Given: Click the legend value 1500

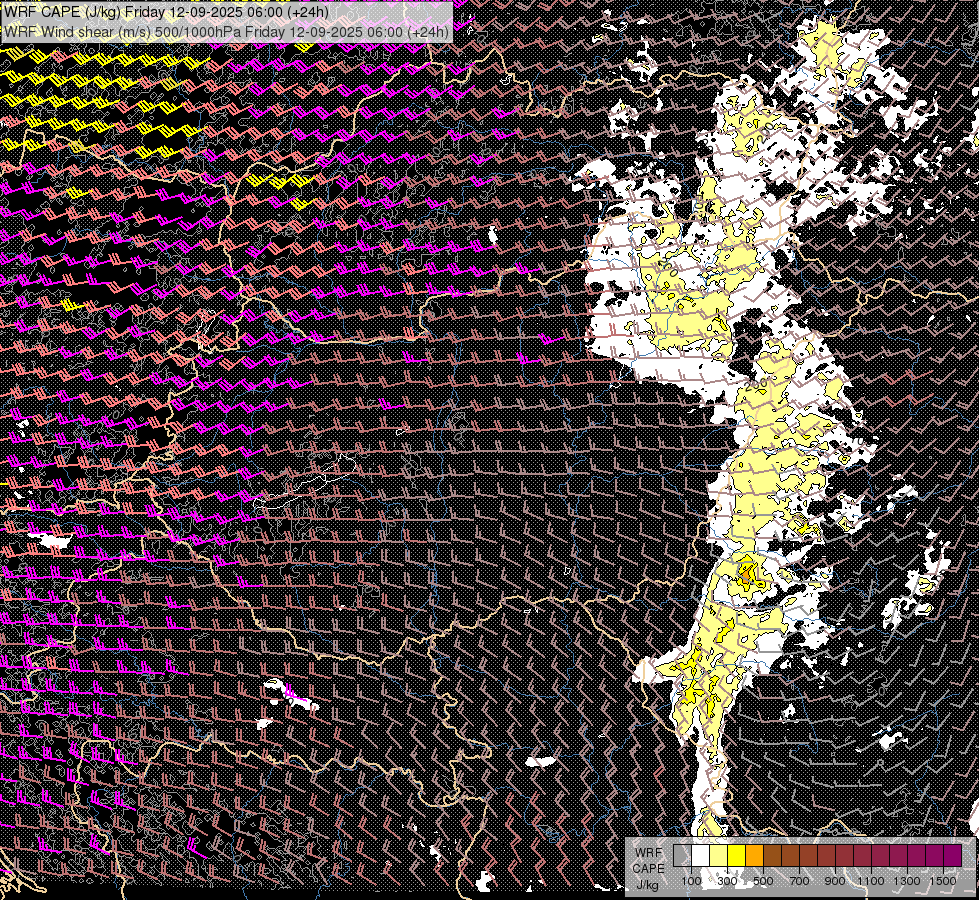Looking at the screenshot, I should click(x=943, y=881).
